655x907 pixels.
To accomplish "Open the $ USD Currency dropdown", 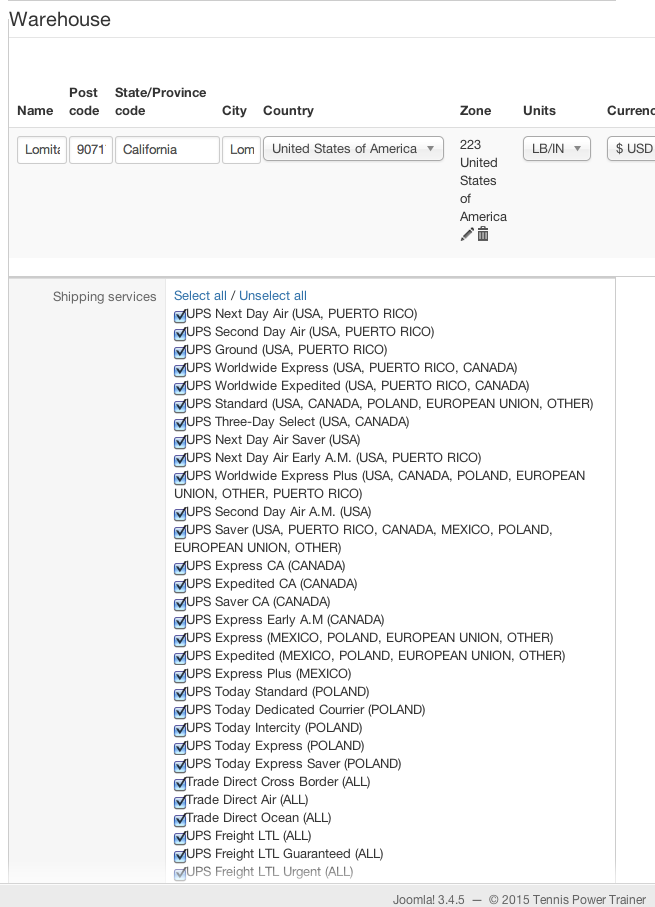I will [631, 149].
